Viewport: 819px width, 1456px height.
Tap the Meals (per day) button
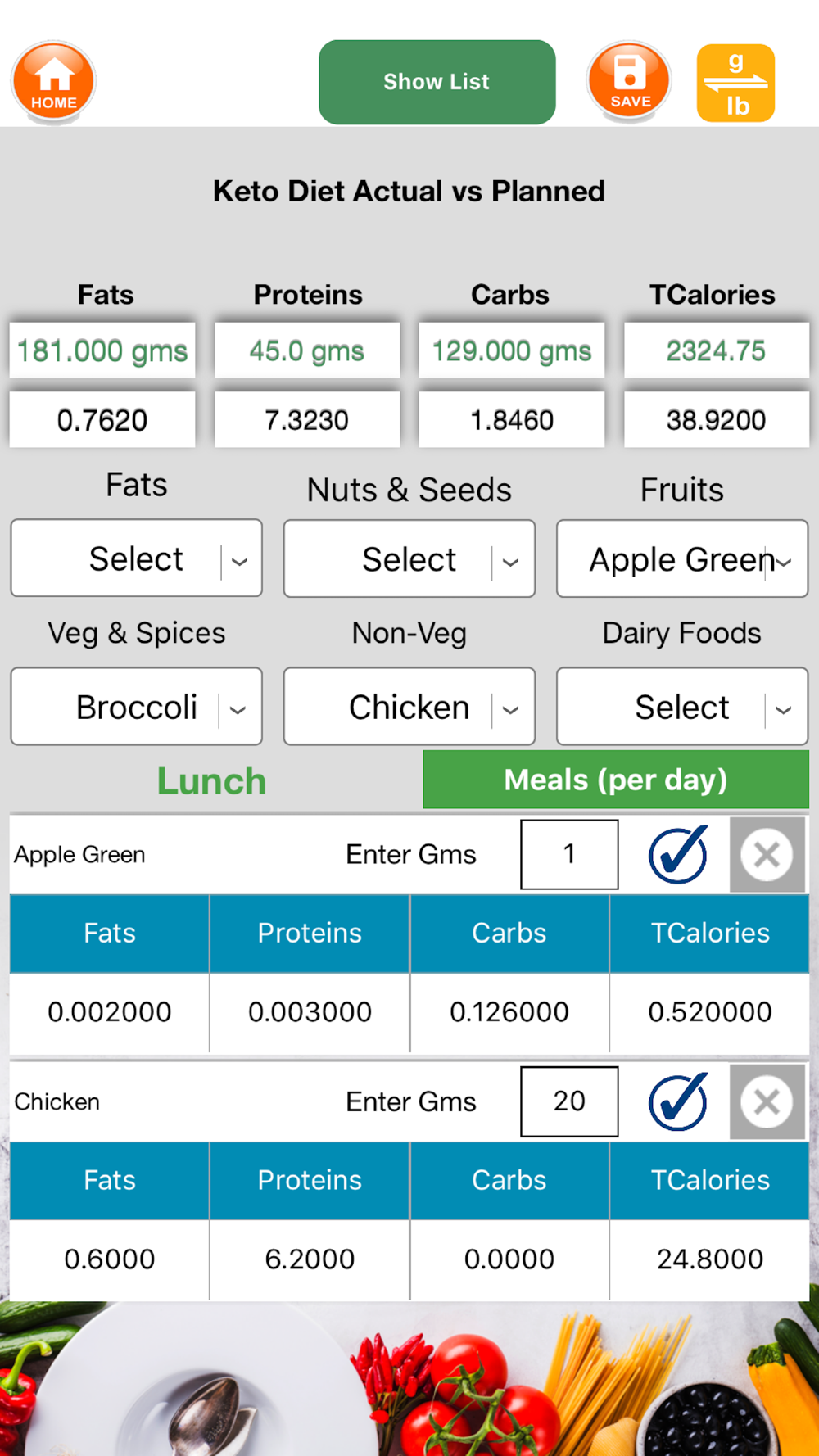(616, 780)
